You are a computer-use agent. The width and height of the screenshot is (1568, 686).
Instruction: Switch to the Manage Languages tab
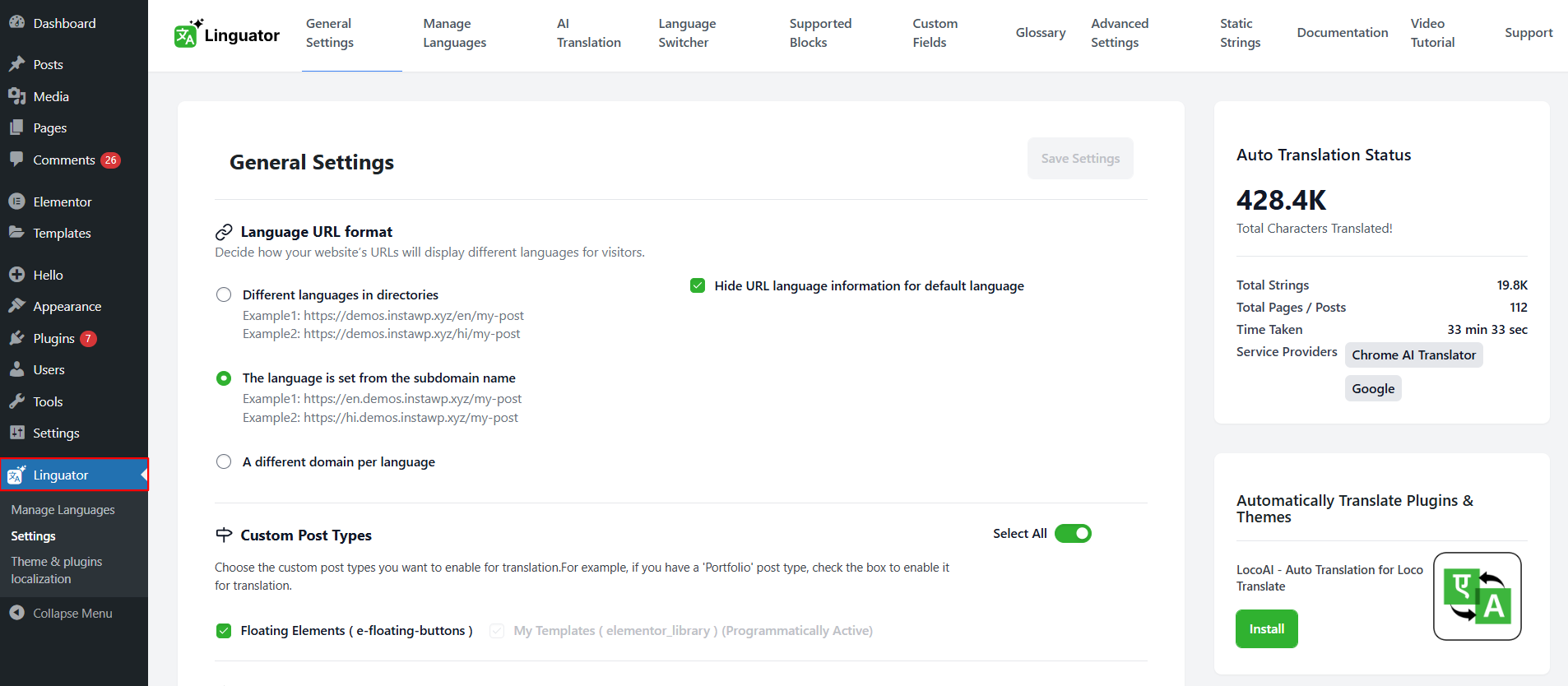click(454, 33)
